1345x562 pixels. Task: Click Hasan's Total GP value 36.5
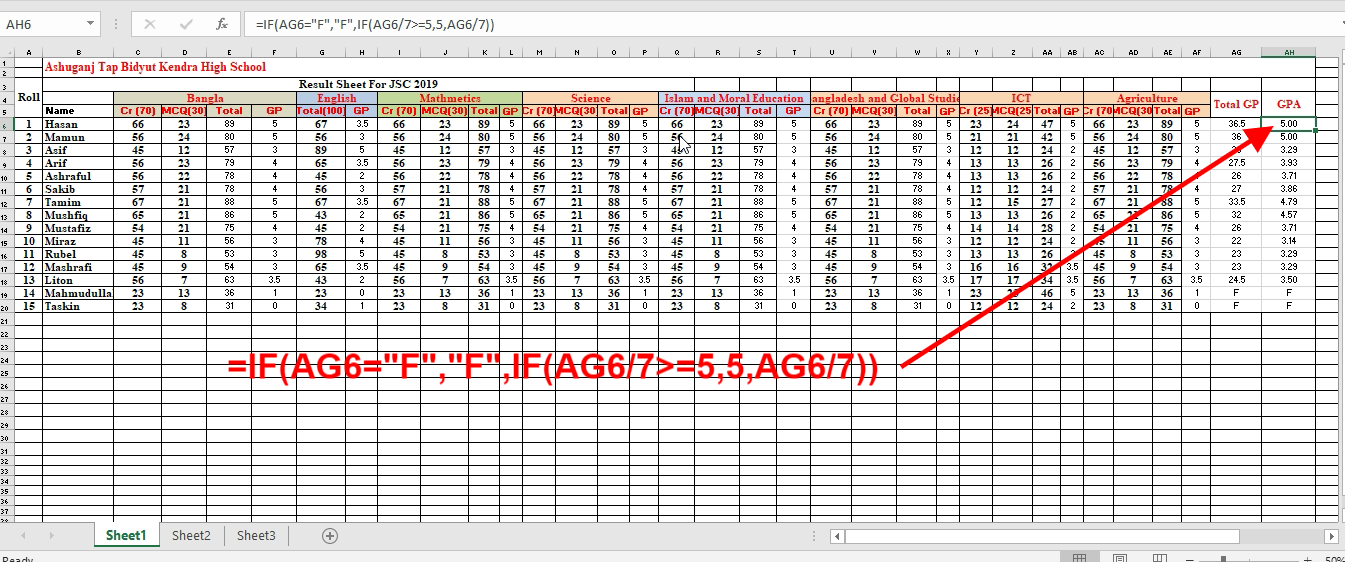tap(1236, 124)
